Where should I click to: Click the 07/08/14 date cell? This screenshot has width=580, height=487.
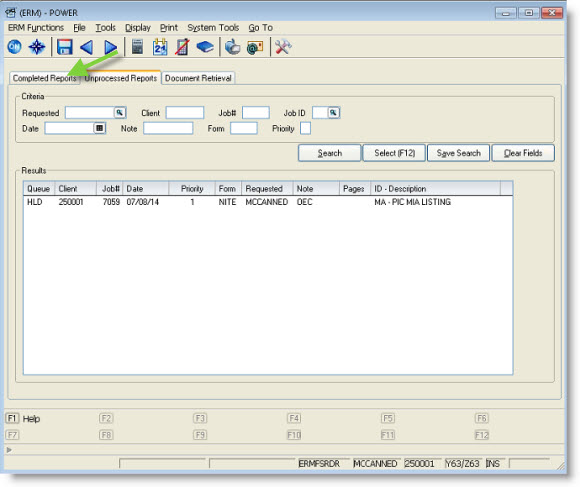tap(142, 202)
